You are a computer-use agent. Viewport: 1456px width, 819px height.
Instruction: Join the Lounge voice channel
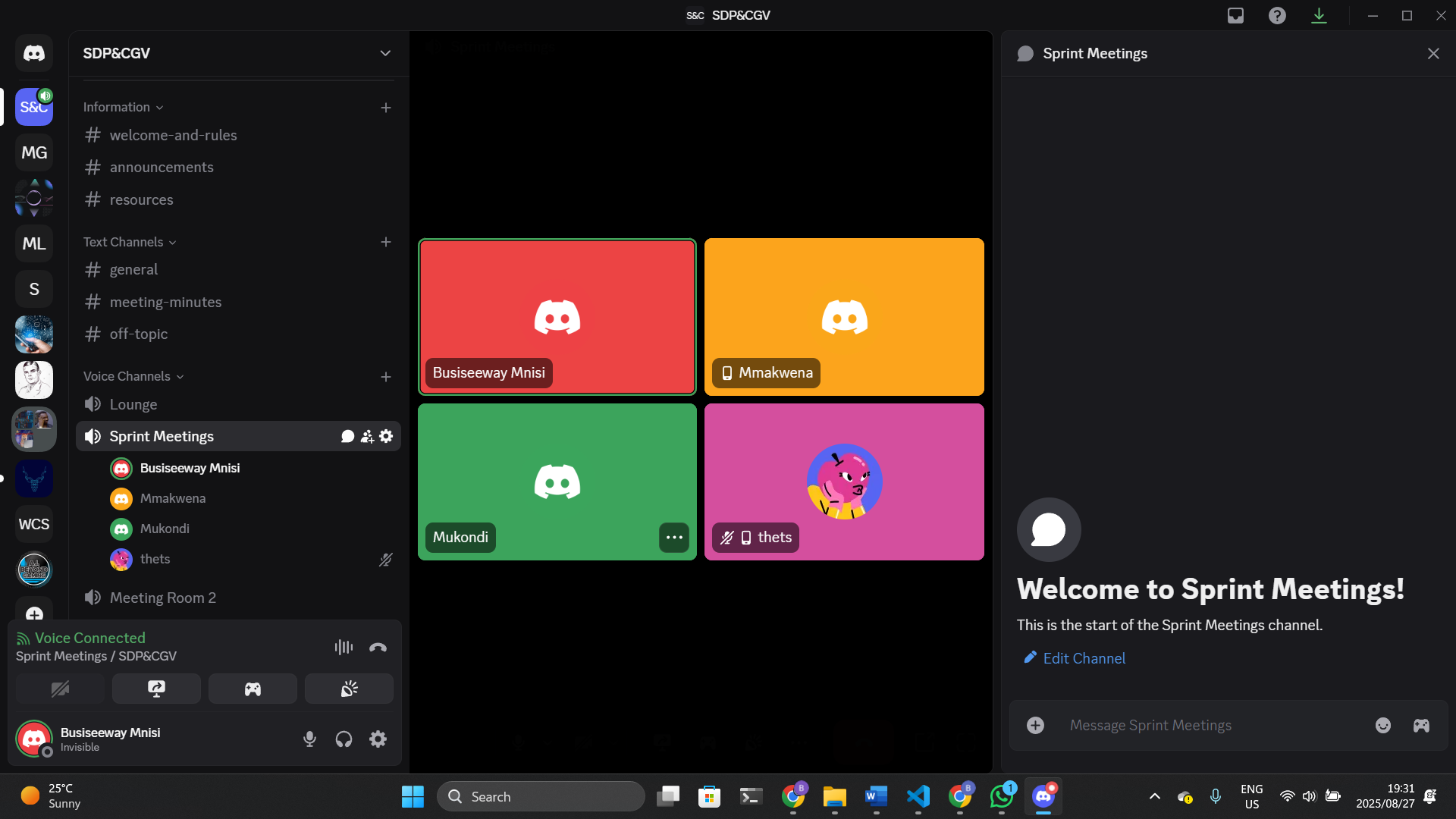(238, 404)
